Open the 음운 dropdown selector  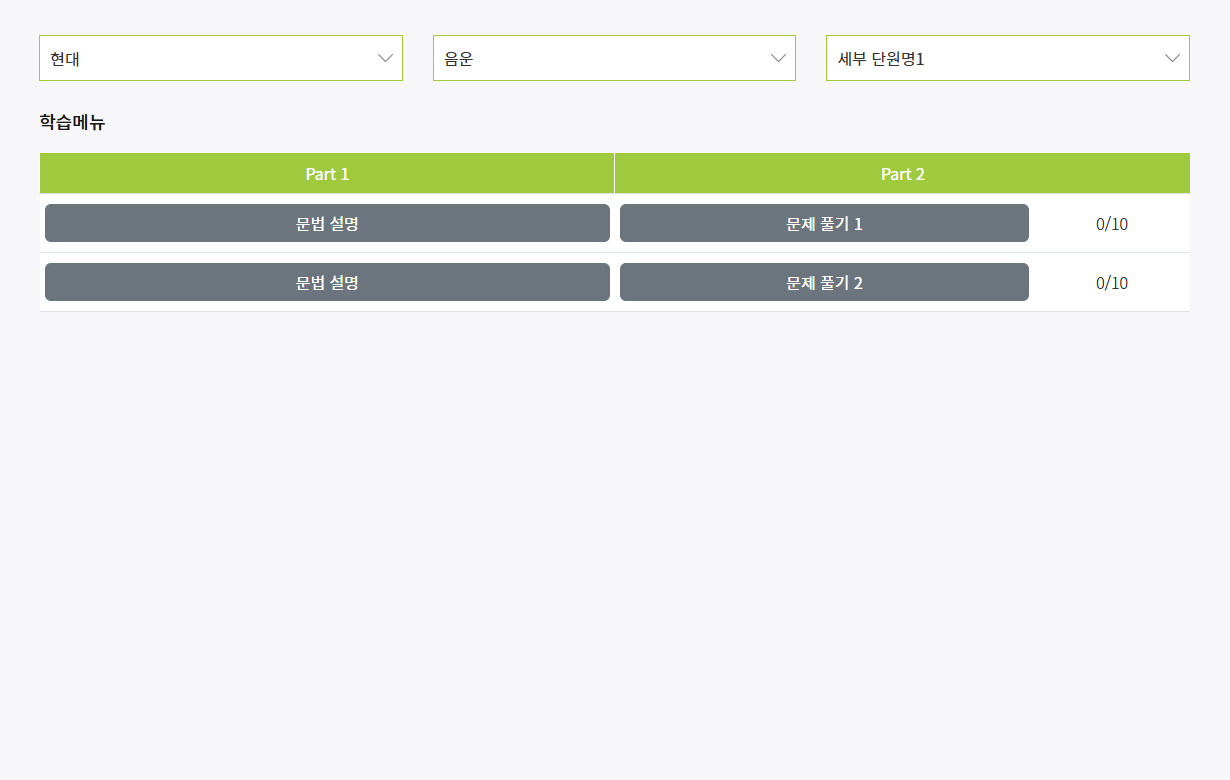[x=614, y=58]
